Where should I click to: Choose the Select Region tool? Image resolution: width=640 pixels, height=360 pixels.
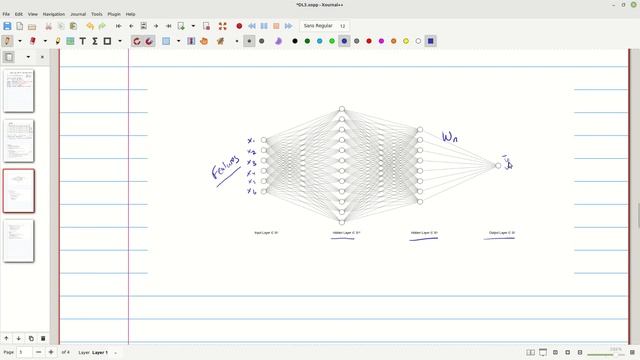[166, 41]
